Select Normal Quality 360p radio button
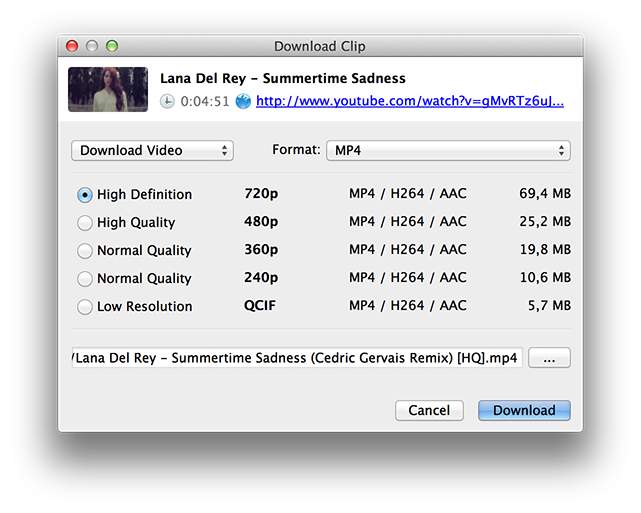The width and height of the screenshot is (641, 513). click(x=85, y=251)
